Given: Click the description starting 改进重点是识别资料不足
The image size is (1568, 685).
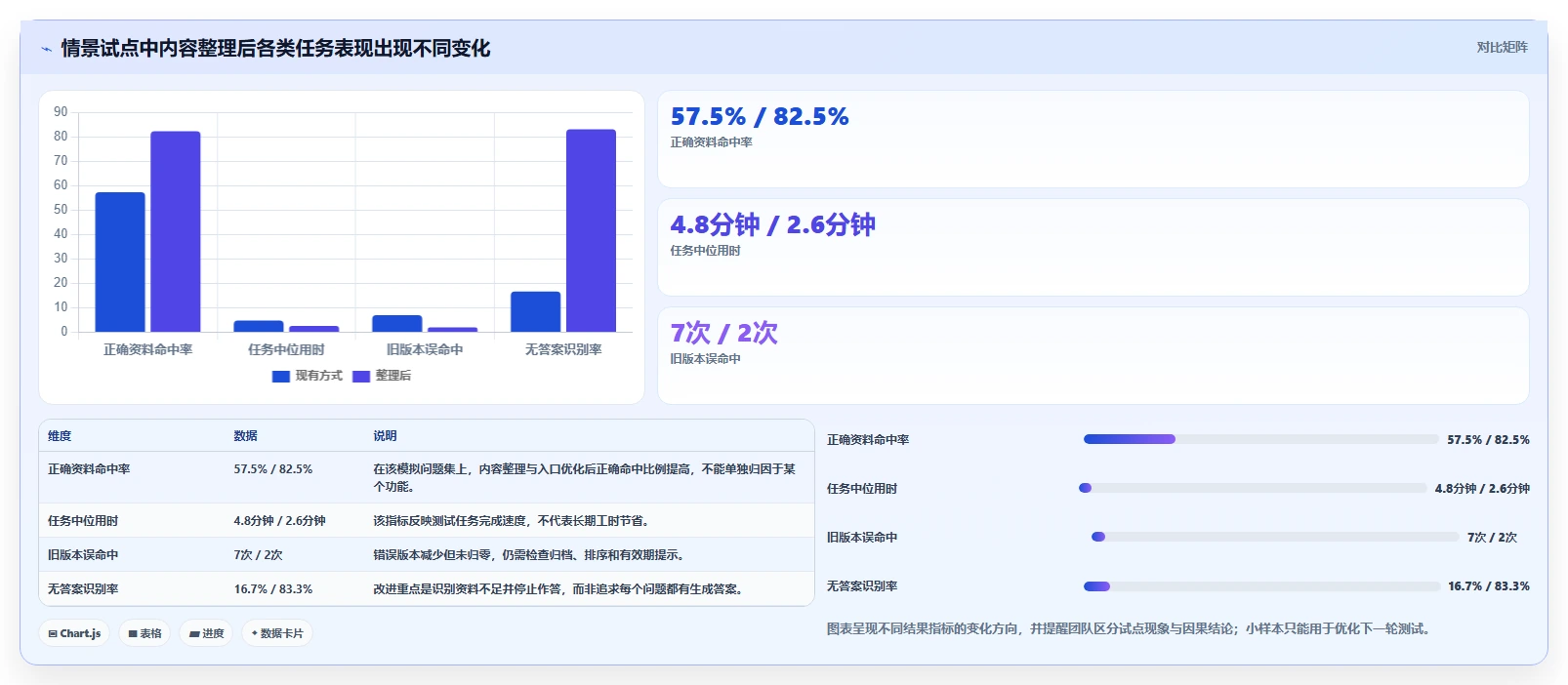Looking at the screenshot, I should (557, 589).
